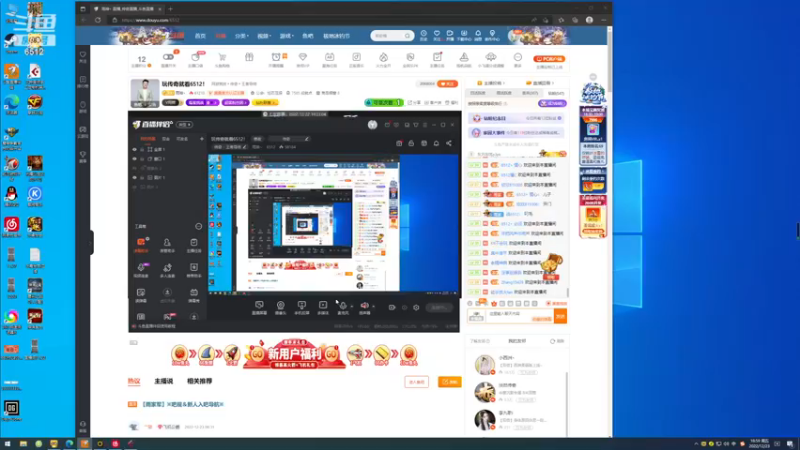Click the location pin icon in Douyu header
800x450 pixels.
pyautogui.click(x=492, y=33)
